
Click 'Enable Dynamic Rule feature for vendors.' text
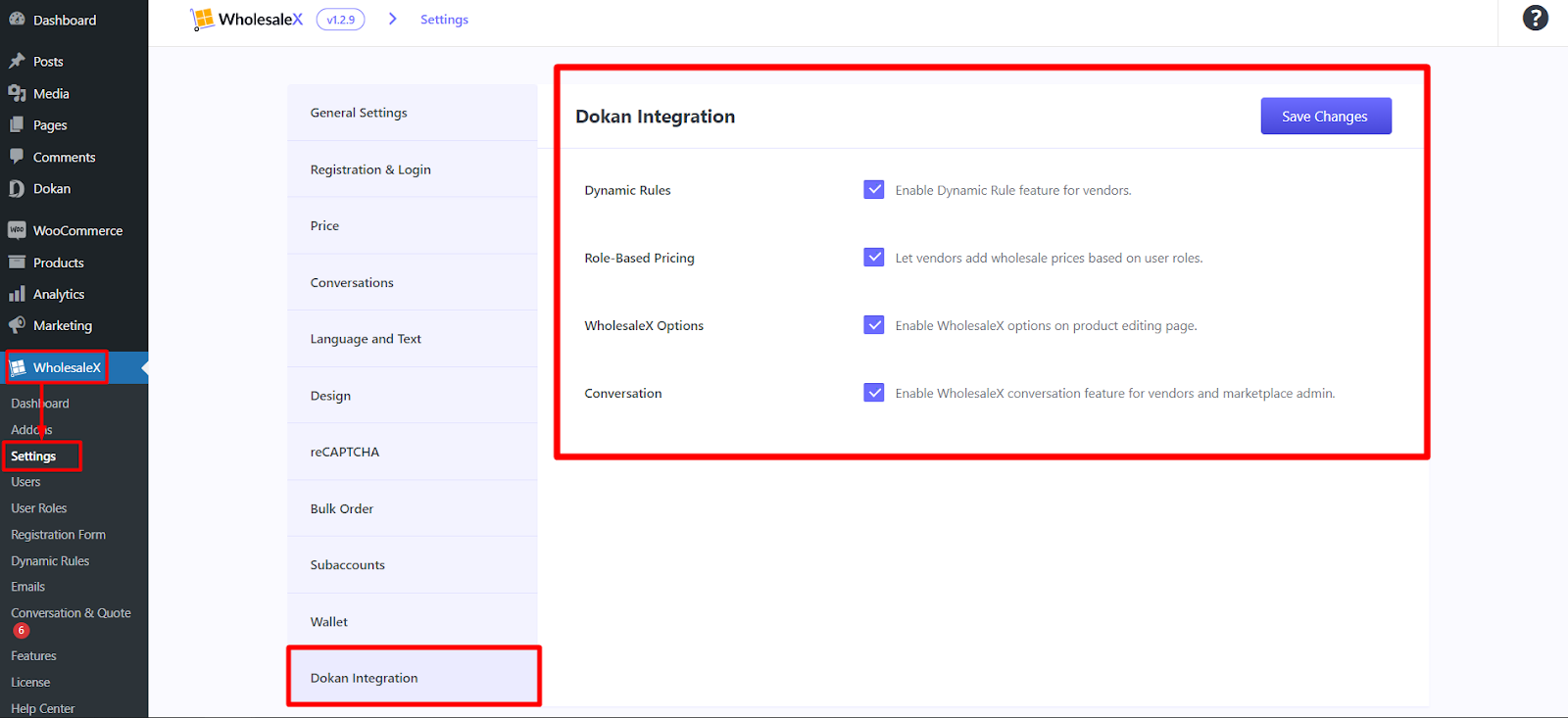point(1013,190)
